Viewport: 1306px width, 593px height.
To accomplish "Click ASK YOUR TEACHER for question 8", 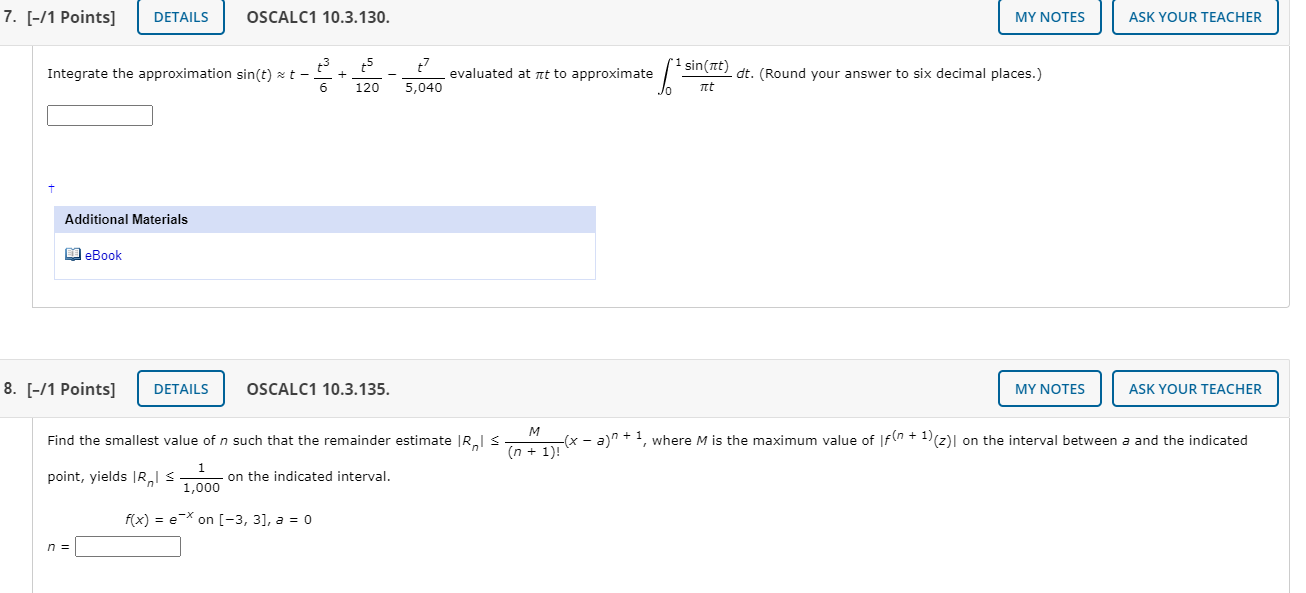I will coord(1195,389).
